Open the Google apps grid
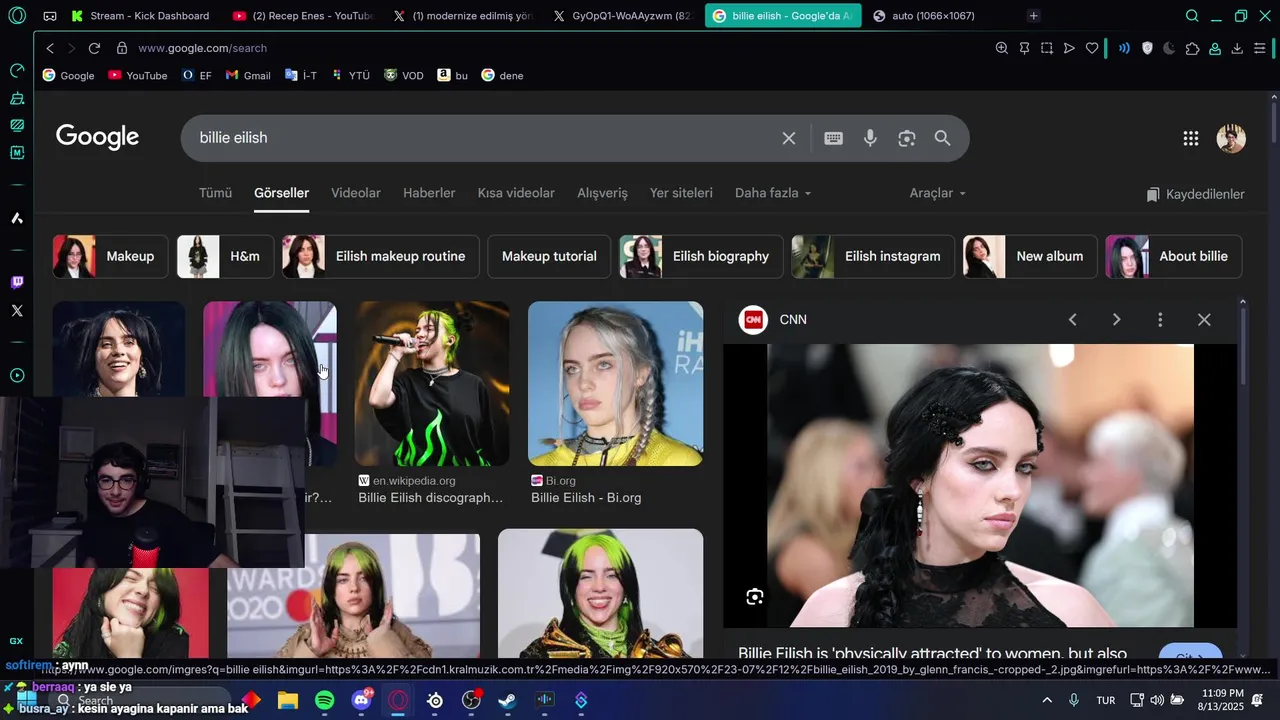Screen dimensions: 1280x720 [x=1190, y=139]
